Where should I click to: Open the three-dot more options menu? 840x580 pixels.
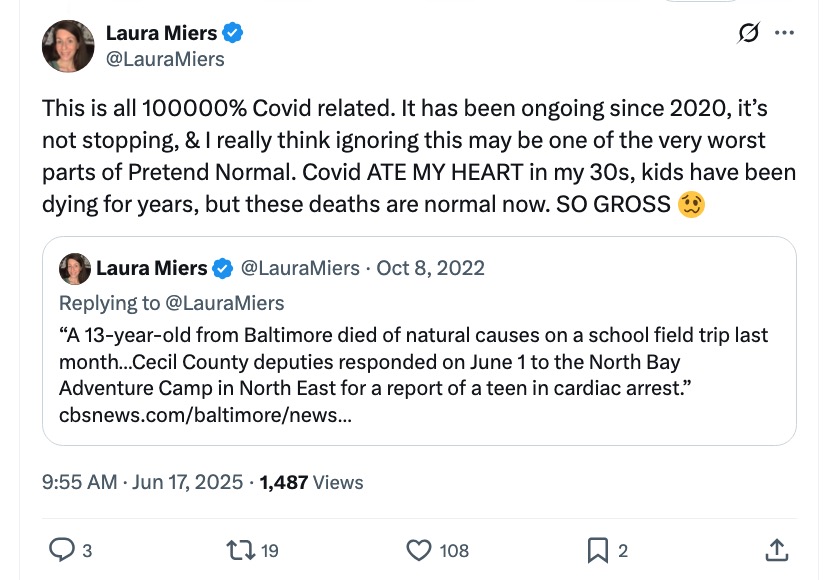[x=785, y=34]
